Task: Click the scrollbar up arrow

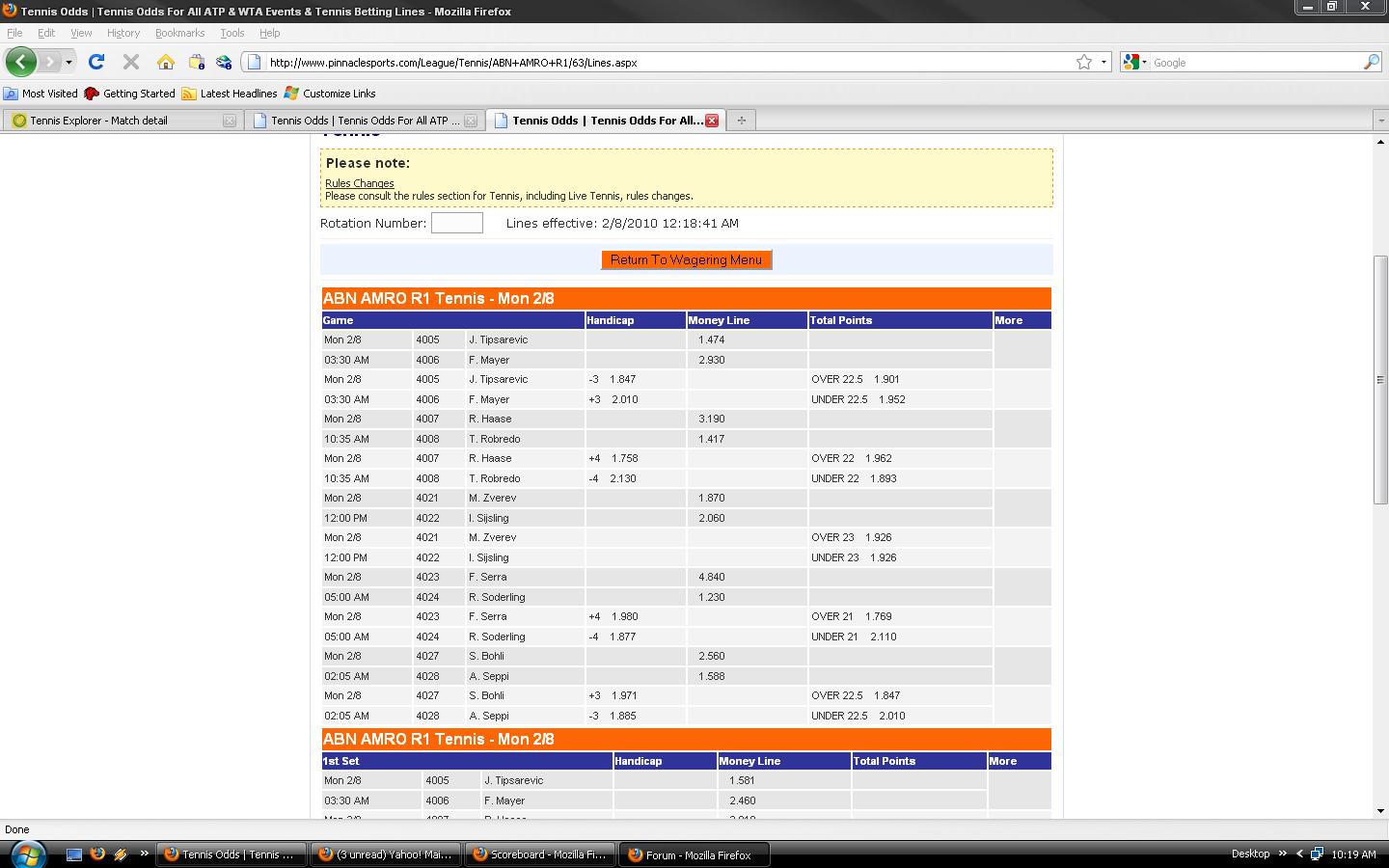Action: coord(1380,142)
